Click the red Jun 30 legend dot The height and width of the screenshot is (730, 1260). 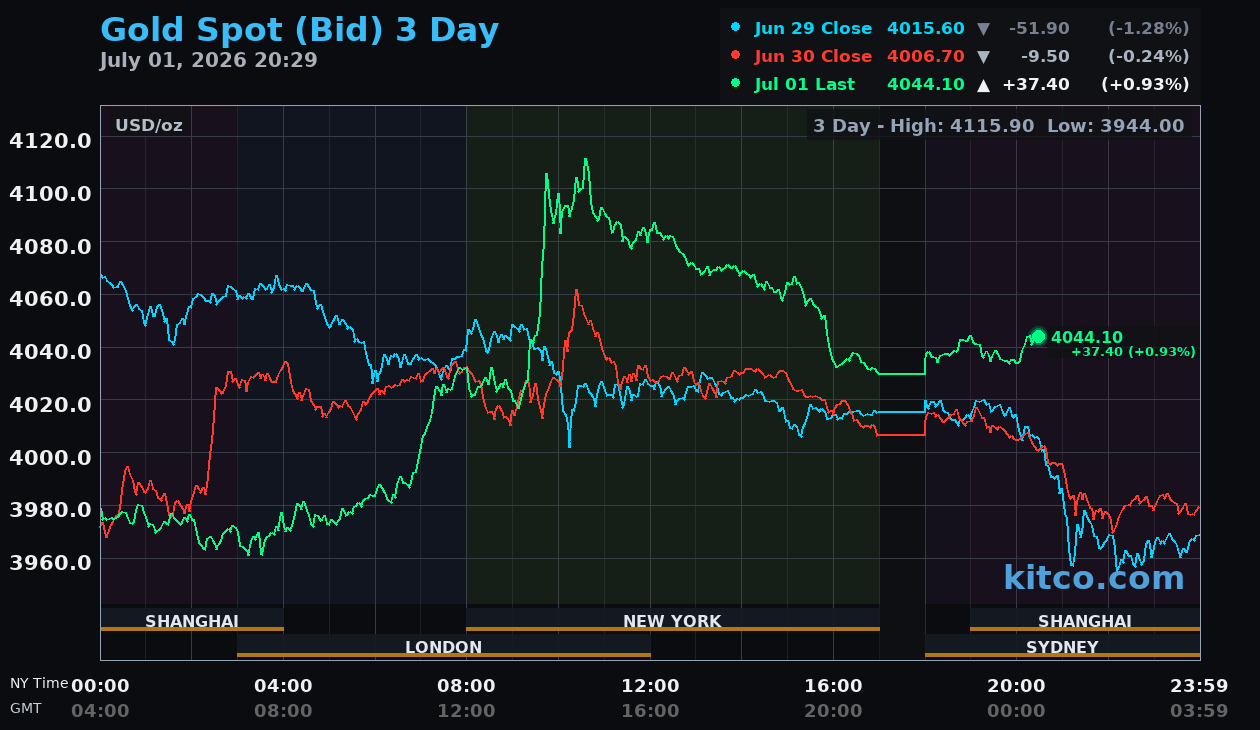(736, 55)
